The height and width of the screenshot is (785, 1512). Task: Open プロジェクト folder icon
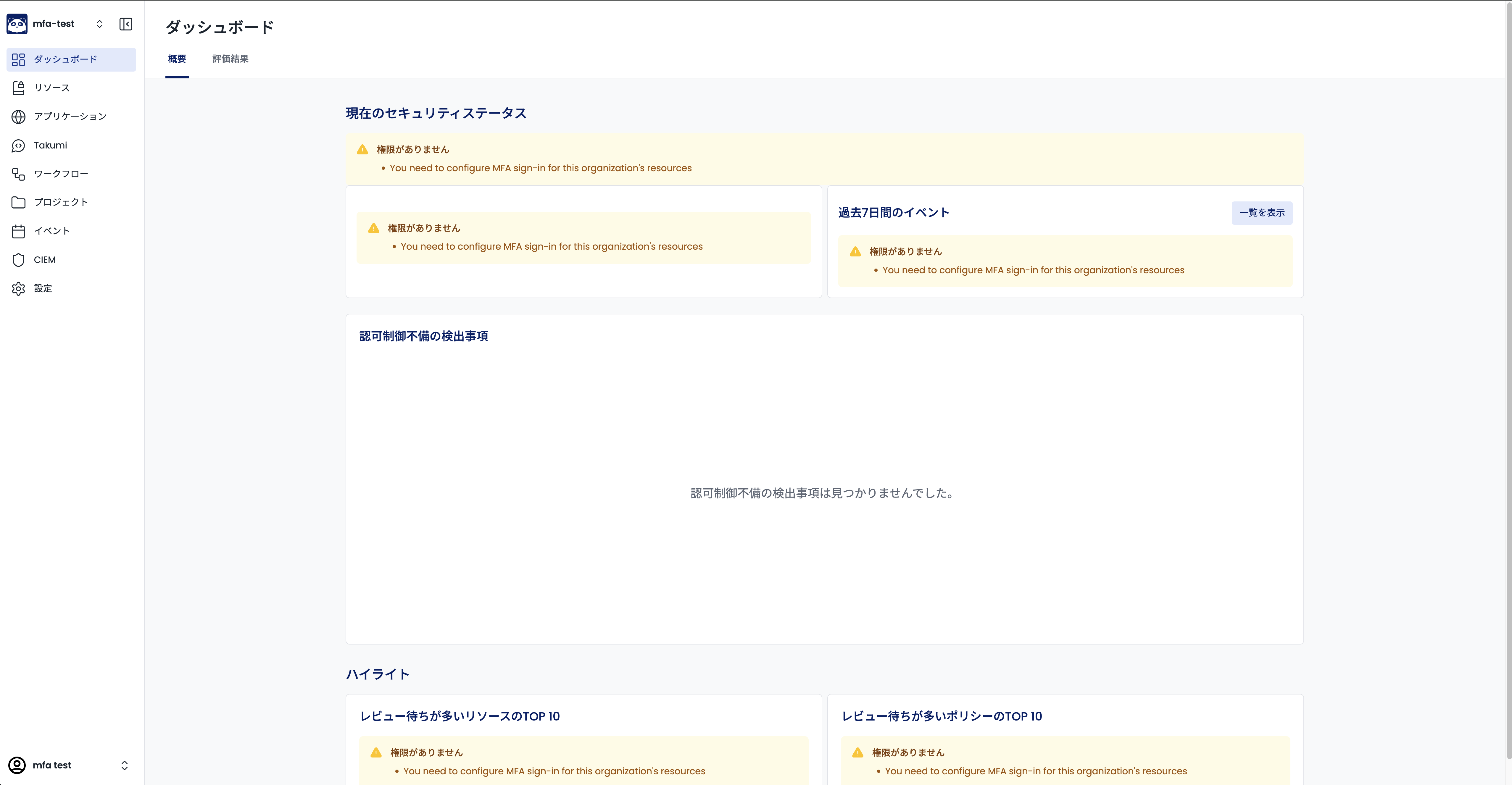(x=19, y=202)
